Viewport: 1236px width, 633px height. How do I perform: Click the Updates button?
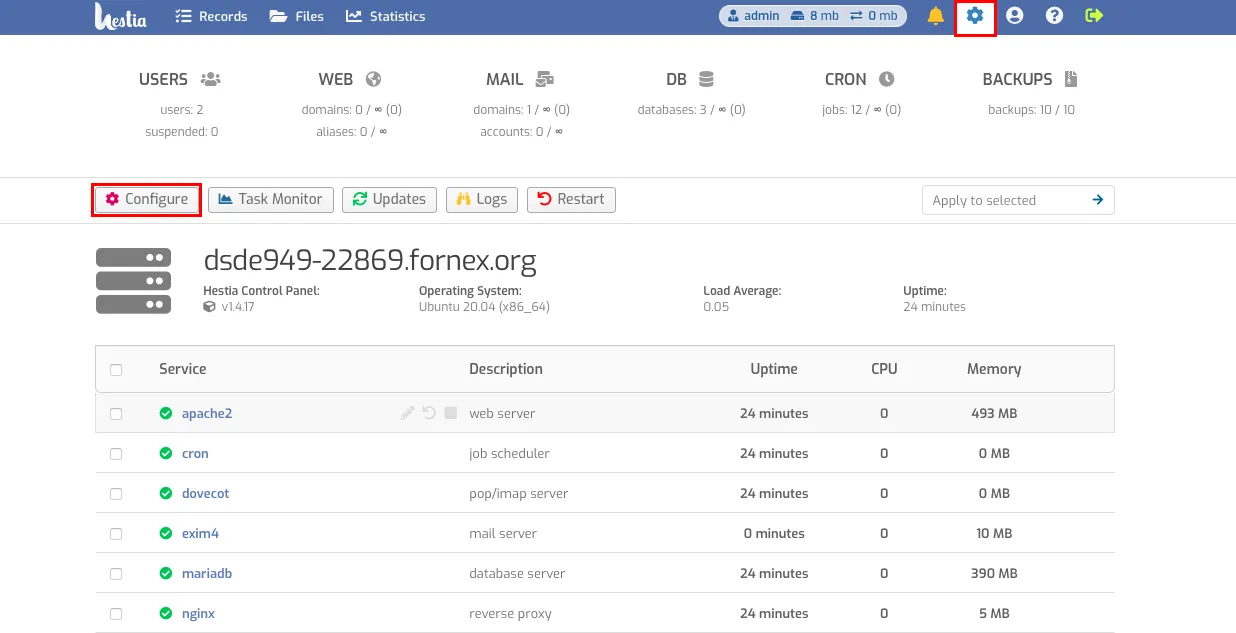(389, 199)
